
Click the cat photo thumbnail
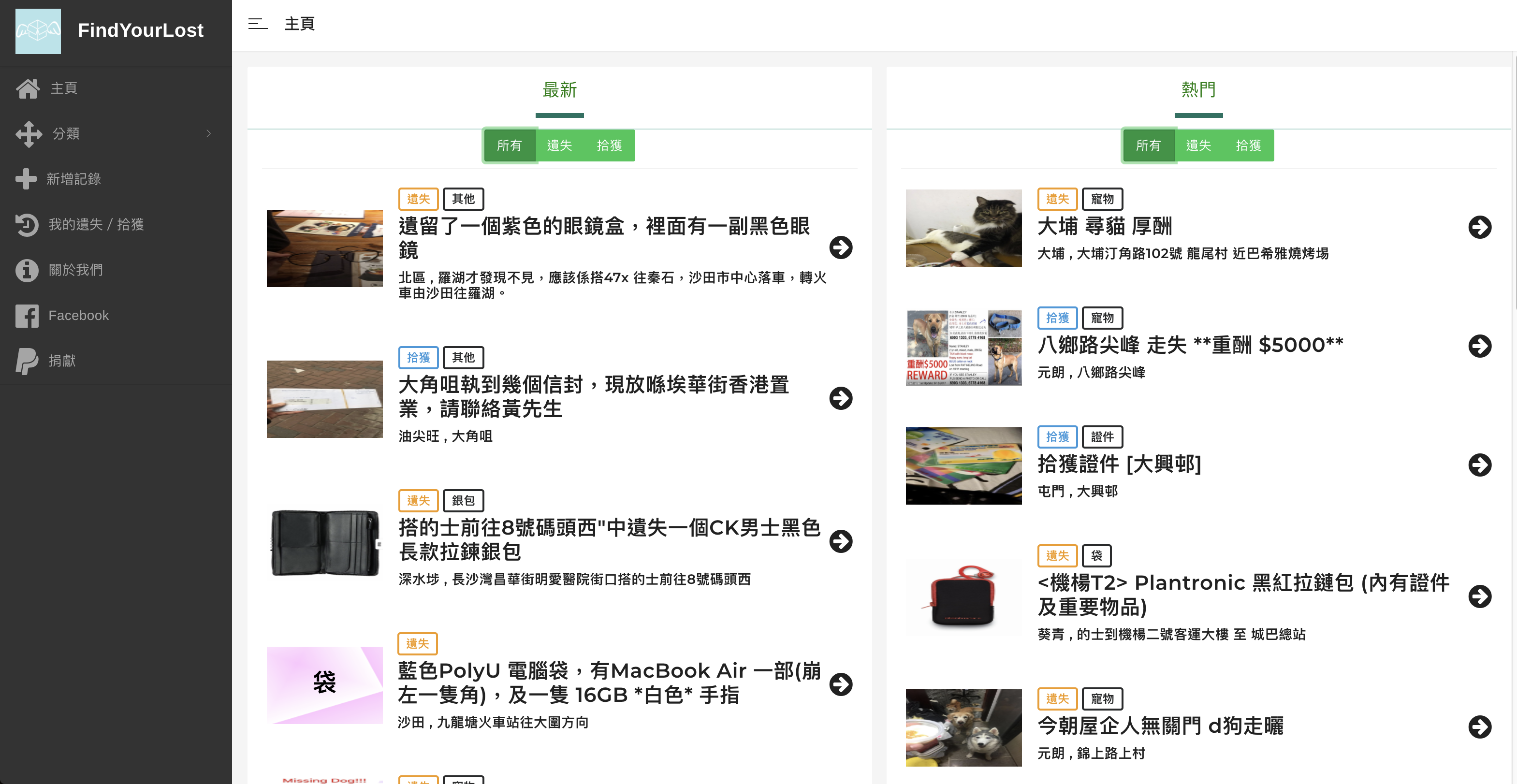(x=963, y=228)
